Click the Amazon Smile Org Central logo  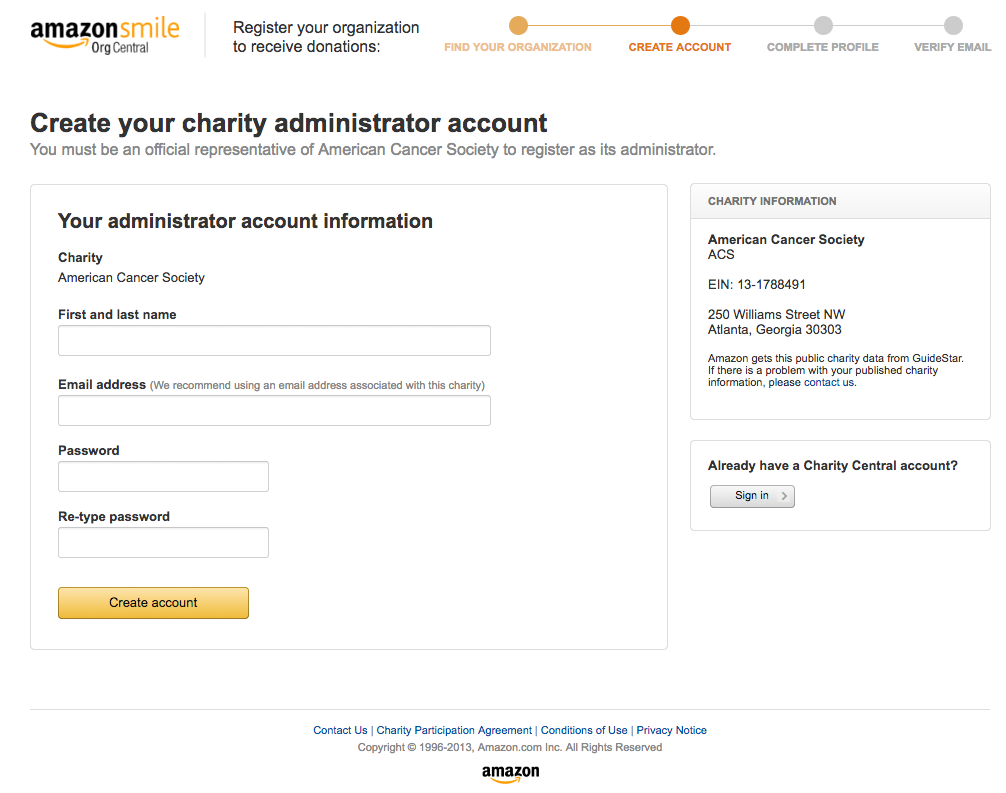point(103,32)
